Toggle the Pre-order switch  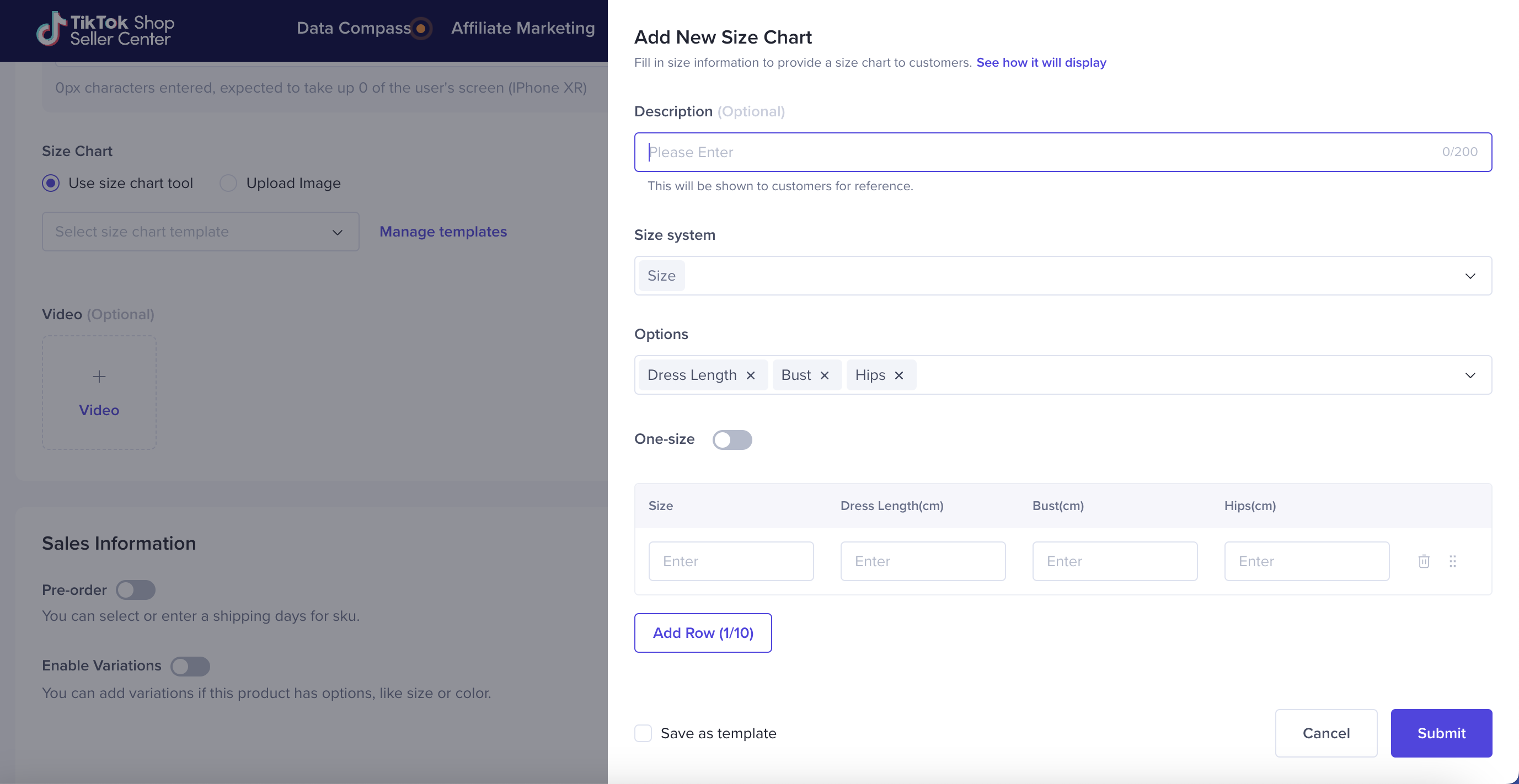[x=135, y=590]
